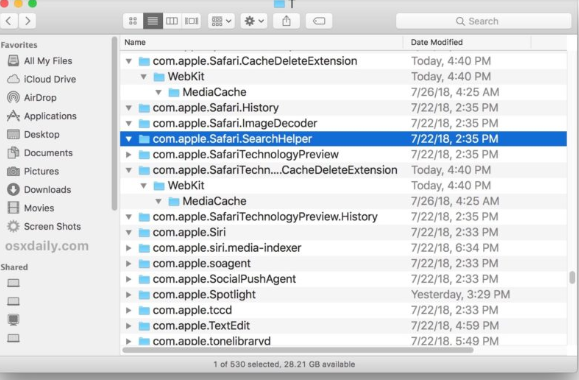Expand com.apple.Spotlight folder
Viewport: 579px width, 380px height.
tap(129, 295)
